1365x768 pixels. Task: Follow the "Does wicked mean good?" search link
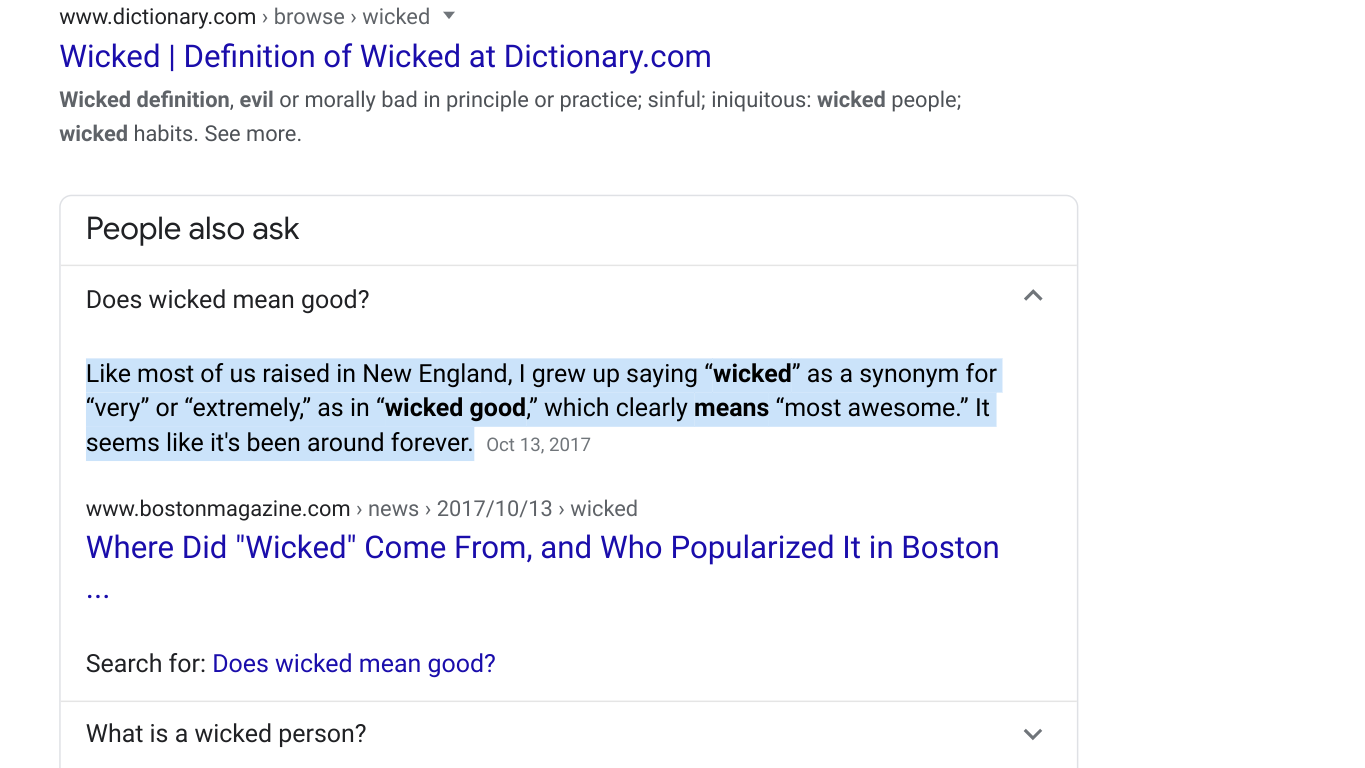tap(354, 664)
